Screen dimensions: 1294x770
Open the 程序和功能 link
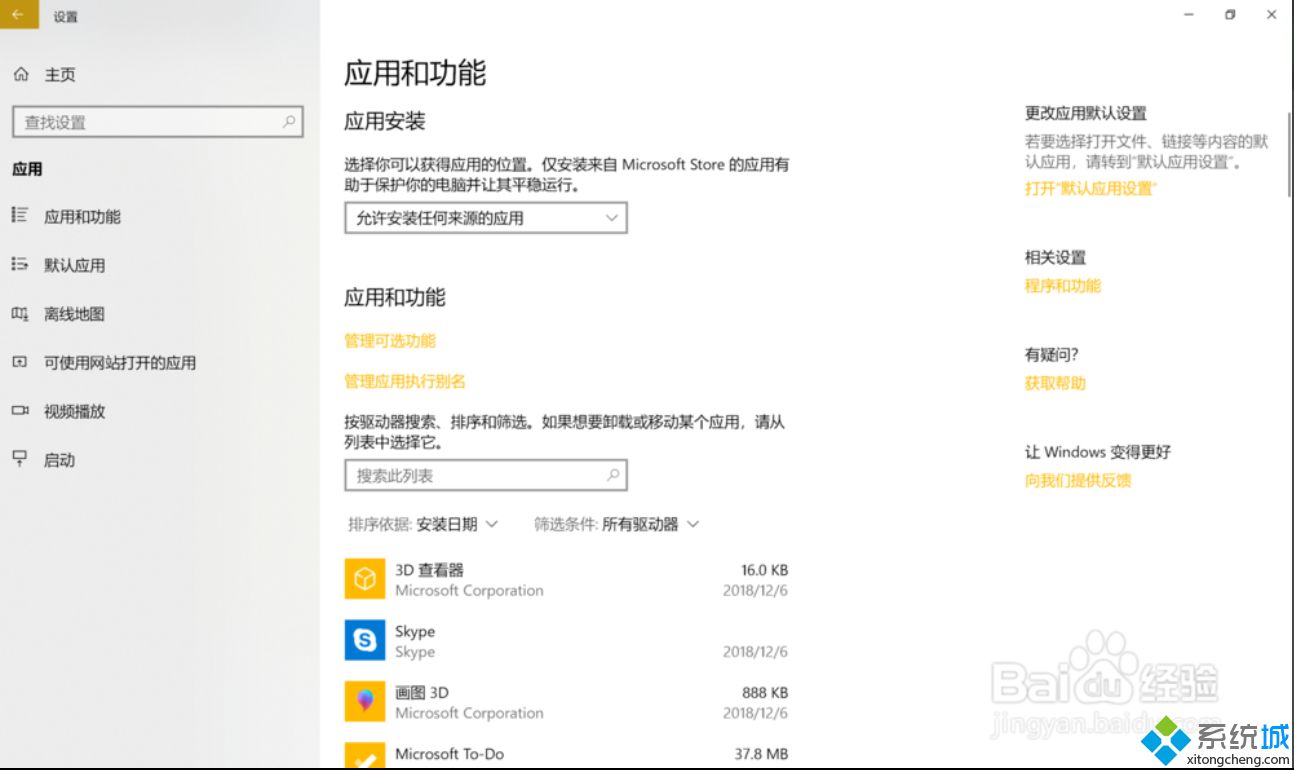coord(1063,285)
